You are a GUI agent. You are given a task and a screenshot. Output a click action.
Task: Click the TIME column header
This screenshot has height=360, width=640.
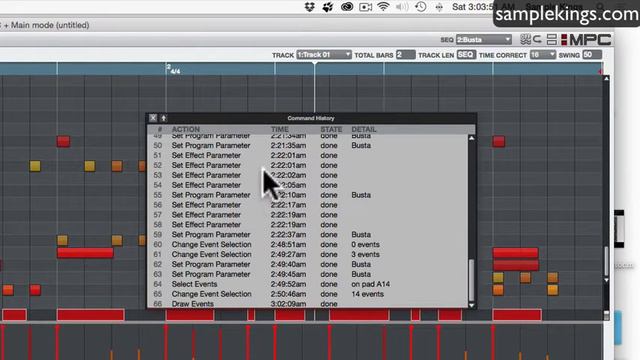280,129
